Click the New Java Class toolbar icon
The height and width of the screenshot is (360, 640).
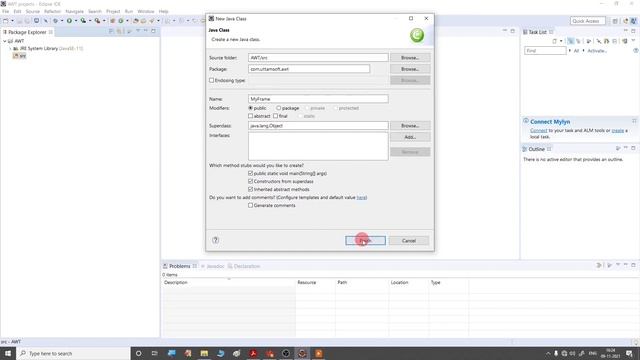pos(121,21)
